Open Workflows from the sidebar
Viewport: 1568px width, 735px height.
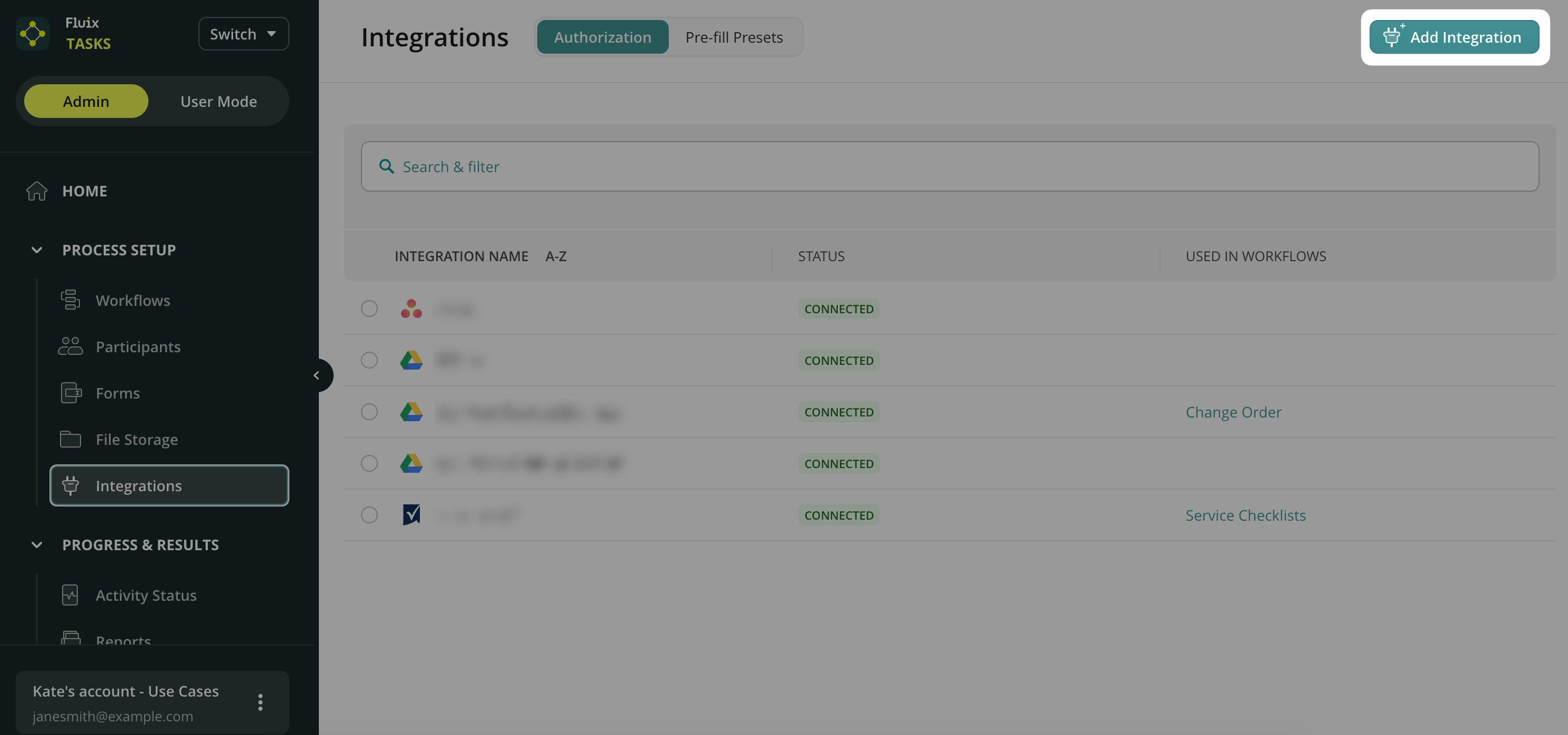[x=132, y=300]
